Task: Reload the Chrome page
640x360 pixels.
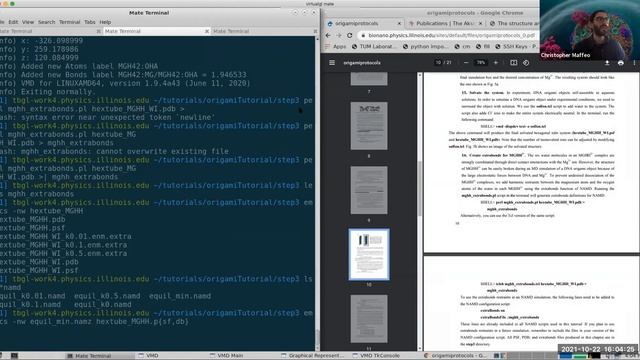Action: 350,36
